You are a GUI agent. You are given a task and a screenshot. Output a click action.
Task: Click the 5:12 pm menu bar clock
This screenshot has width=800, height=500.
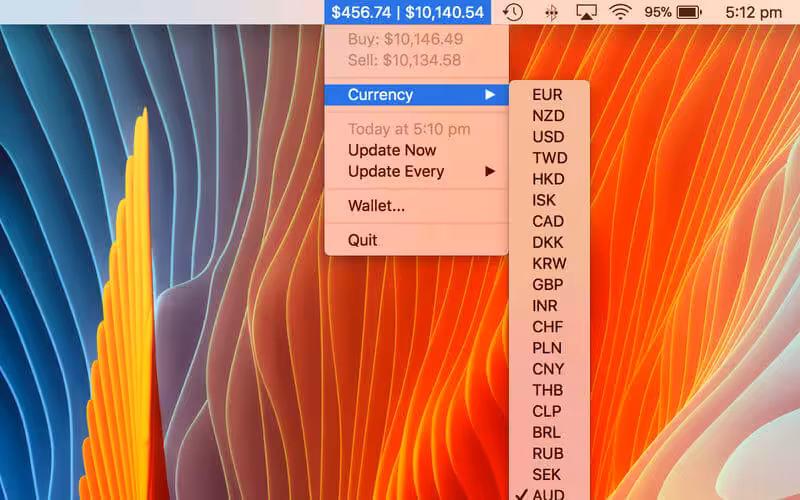[x=753, y=13]
